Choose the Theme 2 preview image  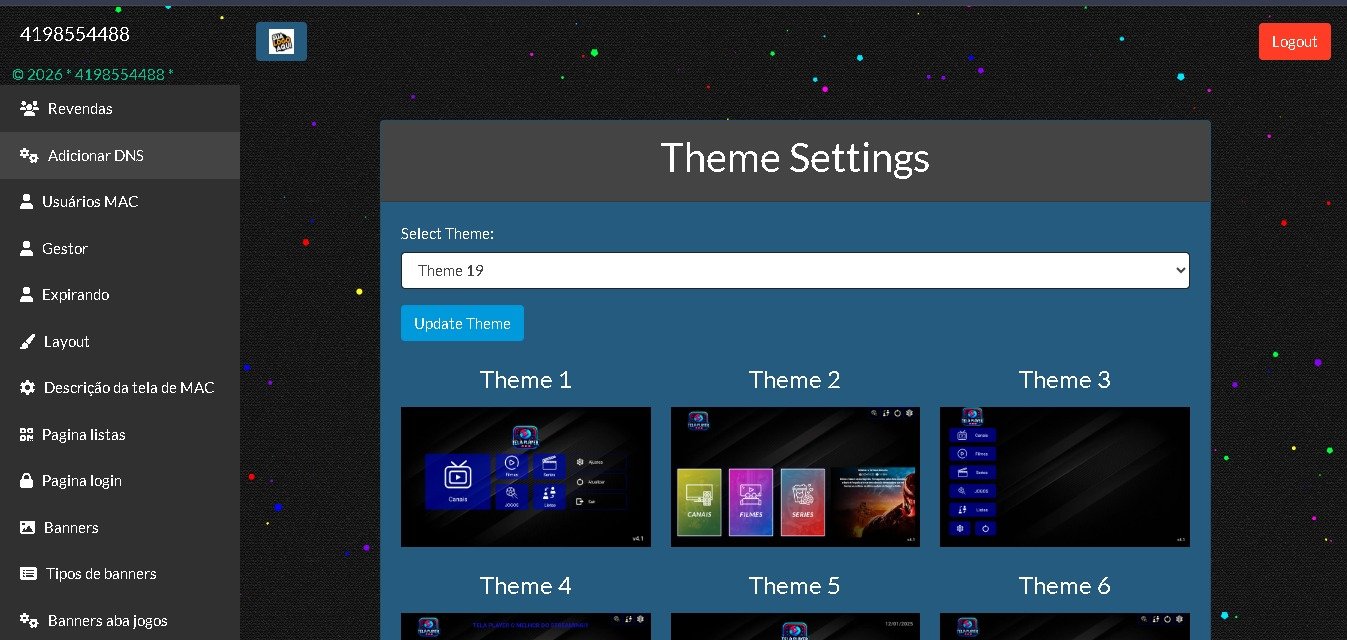coord(795,477)
